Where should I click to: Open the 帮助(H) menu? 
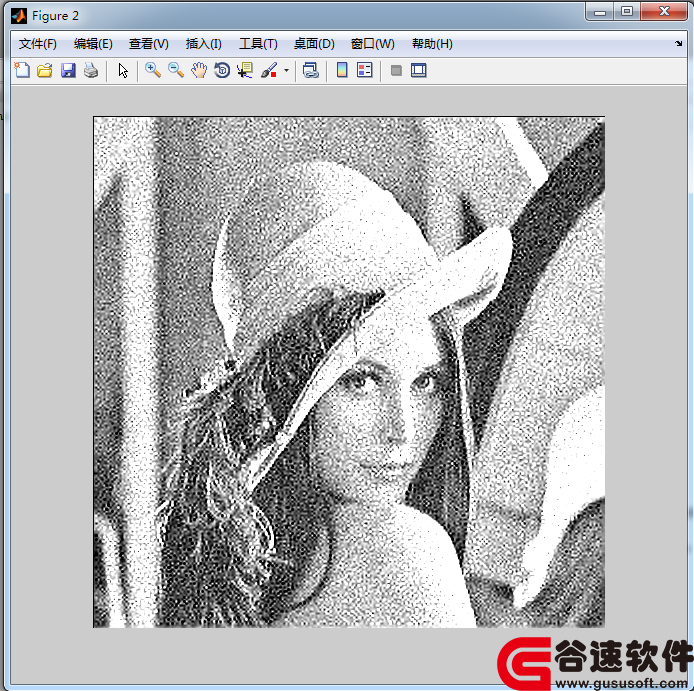click(432, 44)
